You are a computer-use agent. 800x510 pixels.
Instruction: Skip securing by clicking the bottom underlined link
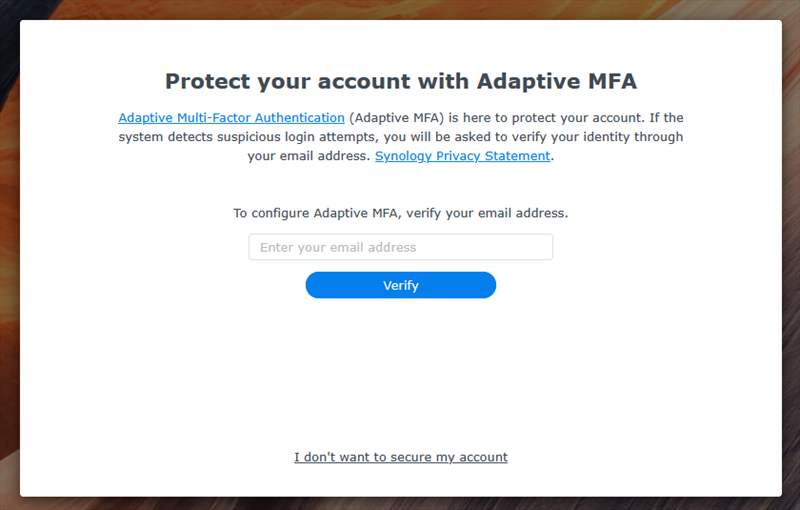pyautogui.click(x=401, y=457)
